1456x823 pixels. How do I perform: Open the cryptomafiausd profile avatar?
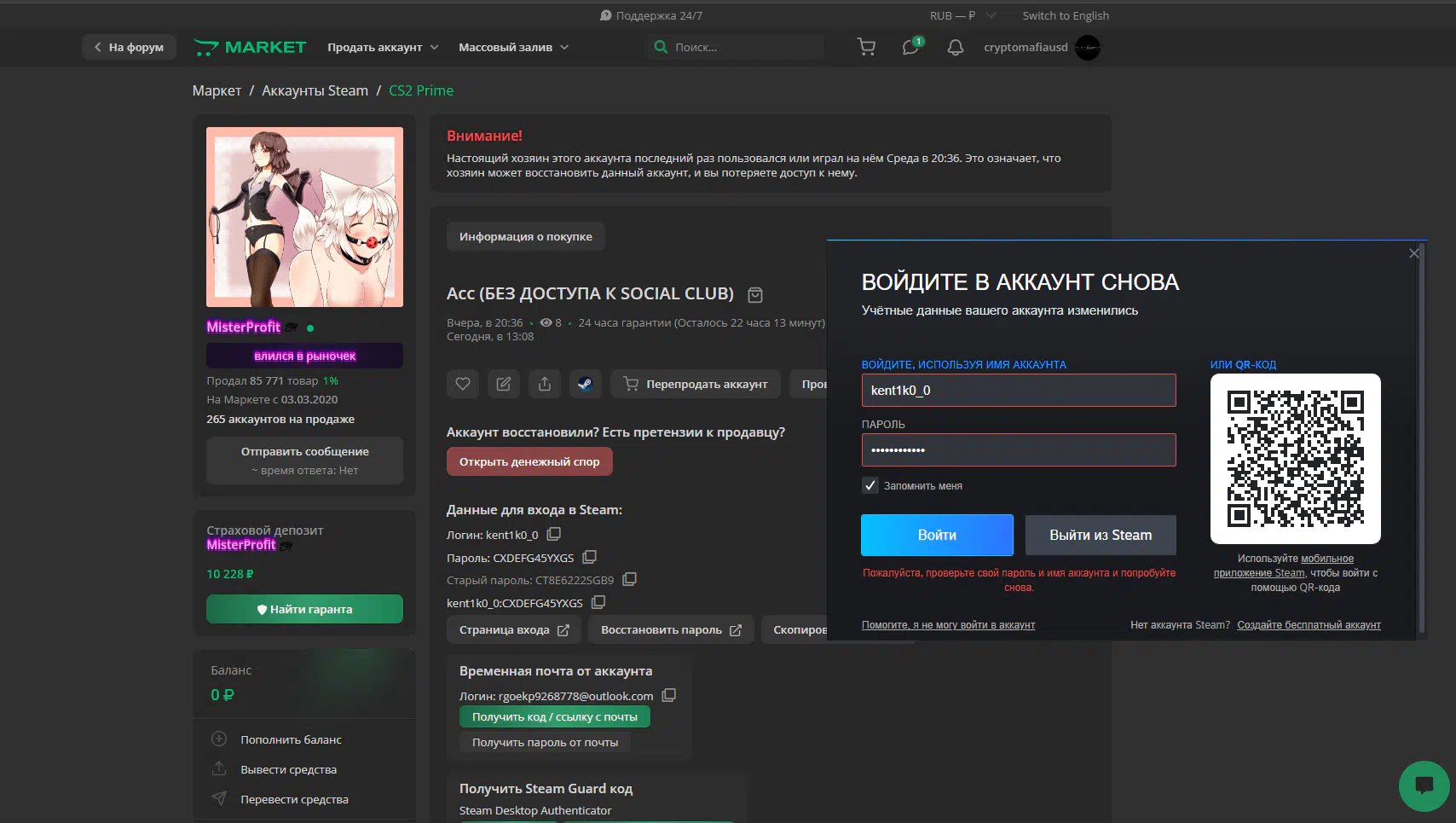(1088, 48)
